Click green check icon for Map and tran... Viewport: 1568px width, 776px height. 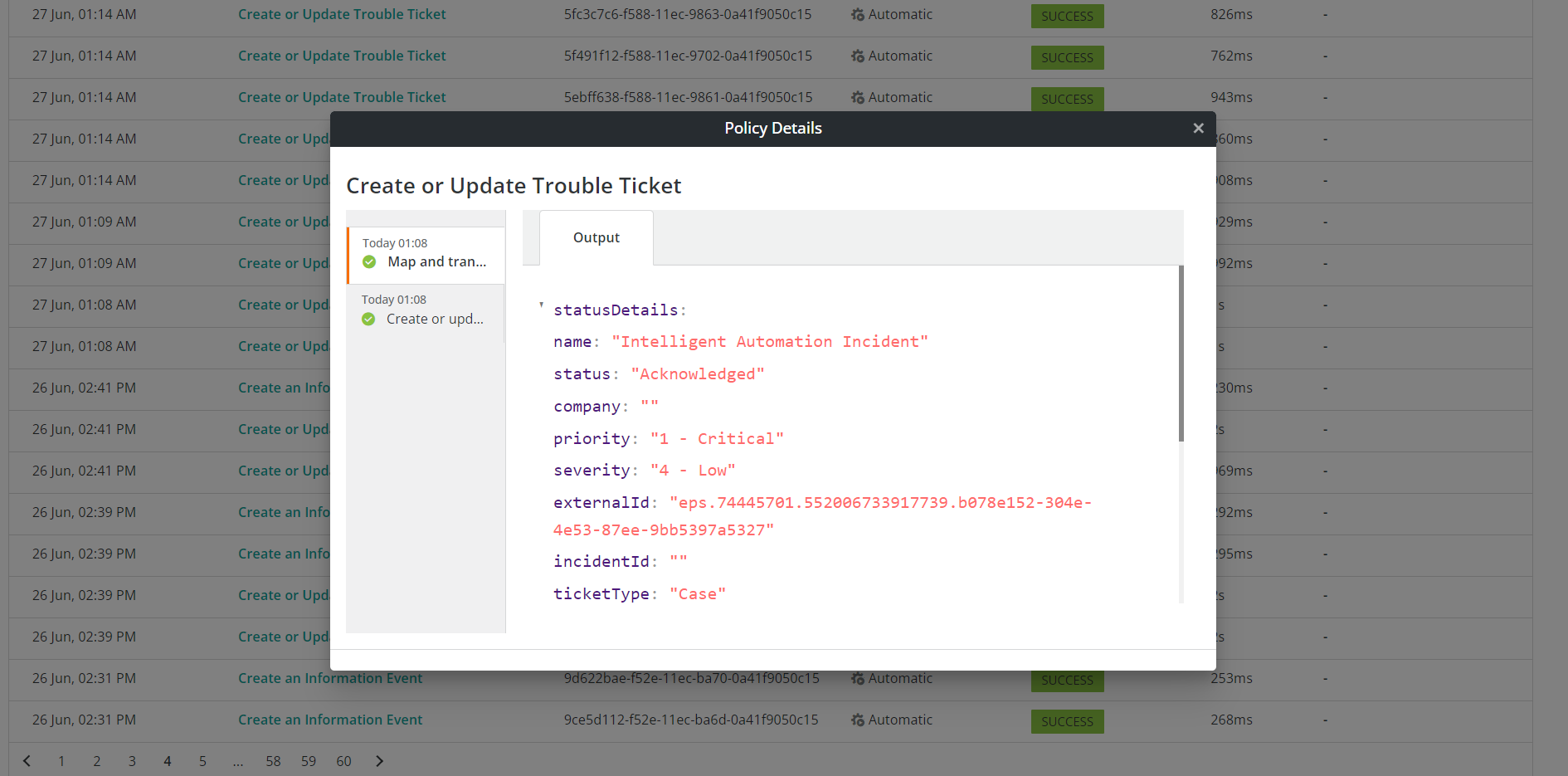pos(369,262)
